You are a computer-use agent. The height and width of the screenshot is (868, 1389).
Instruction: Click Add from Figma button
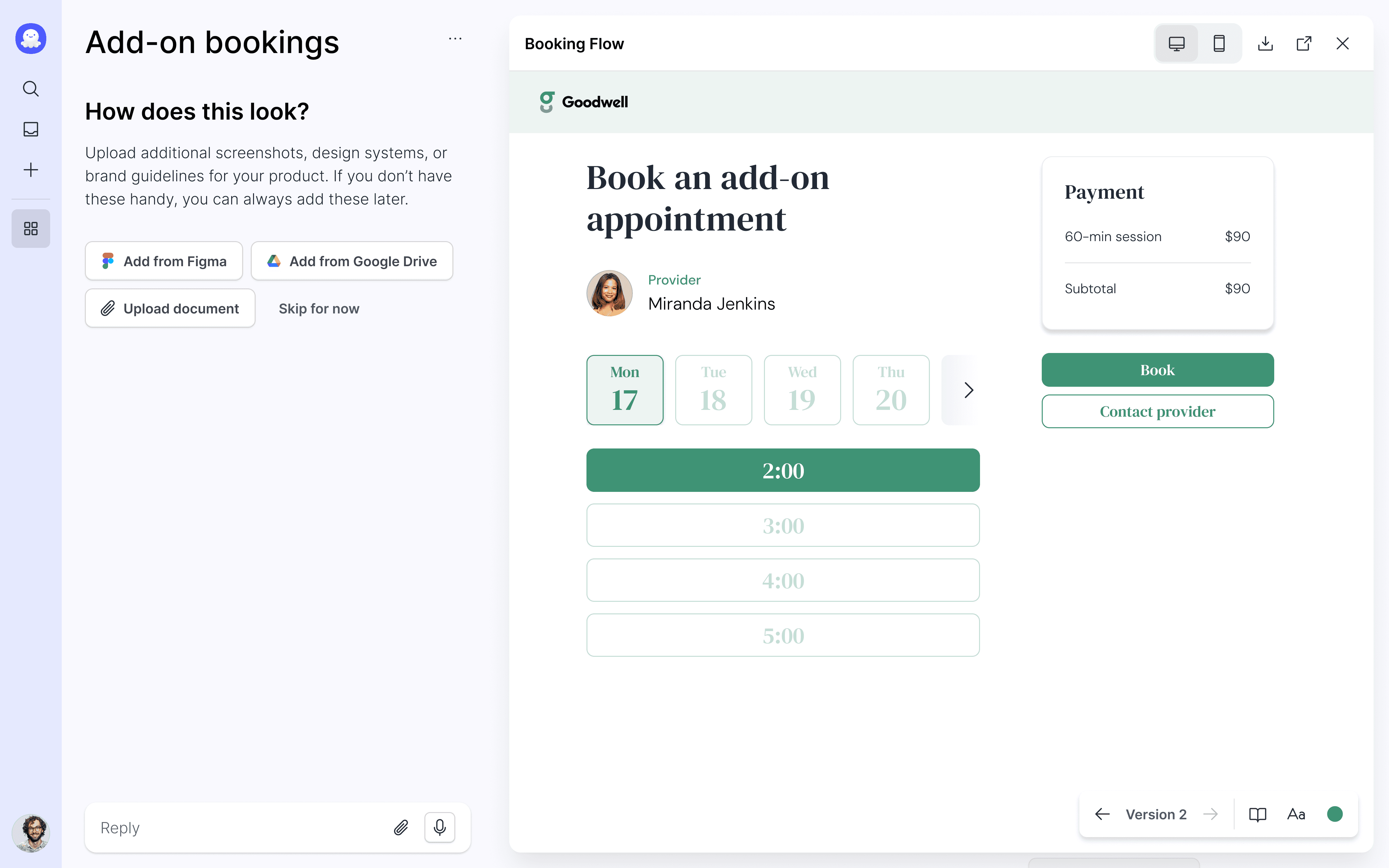pyautogui.click(x=164, y=261)
